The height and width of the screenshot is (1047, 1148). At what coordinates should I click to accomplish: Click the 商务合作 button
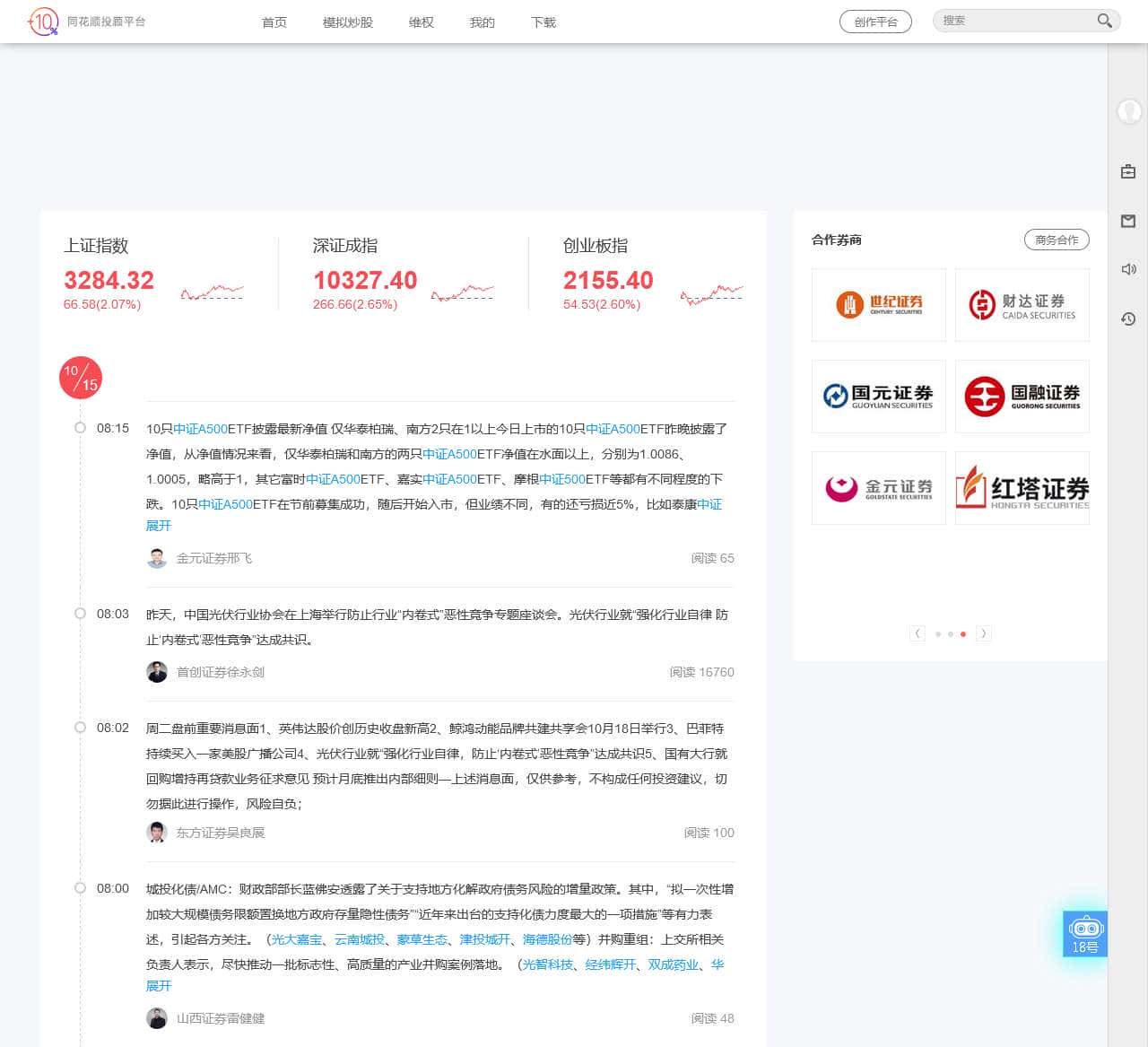tap(1057, 240)
